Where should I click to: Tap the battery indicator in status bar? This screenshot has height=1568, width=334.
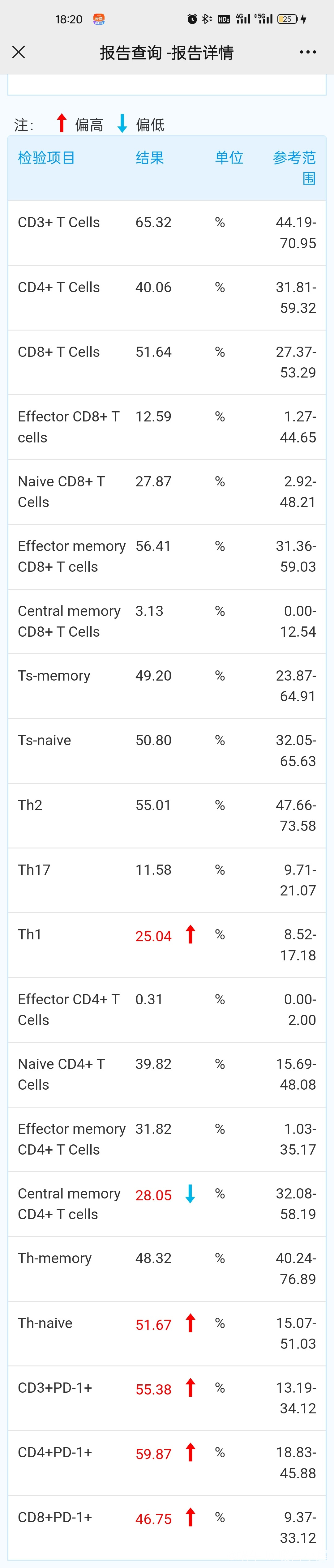pyautogui.click(x=288, y=19)
